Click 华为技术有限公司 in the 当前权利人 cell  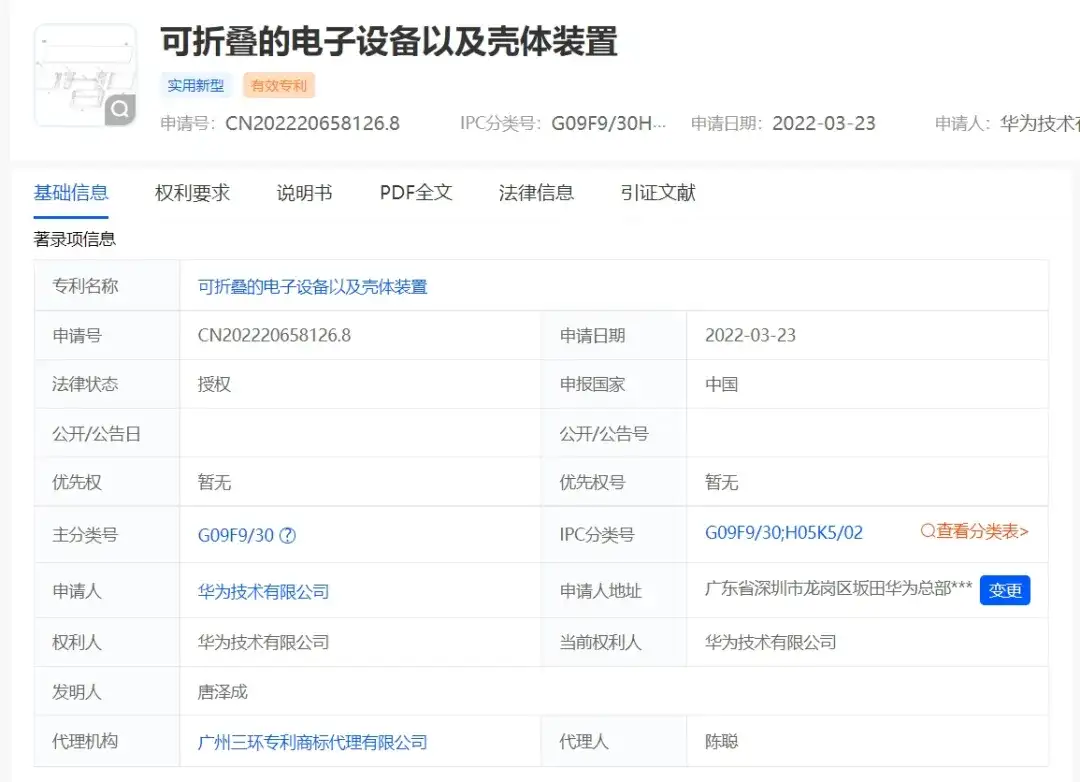[x=771, y=642]
